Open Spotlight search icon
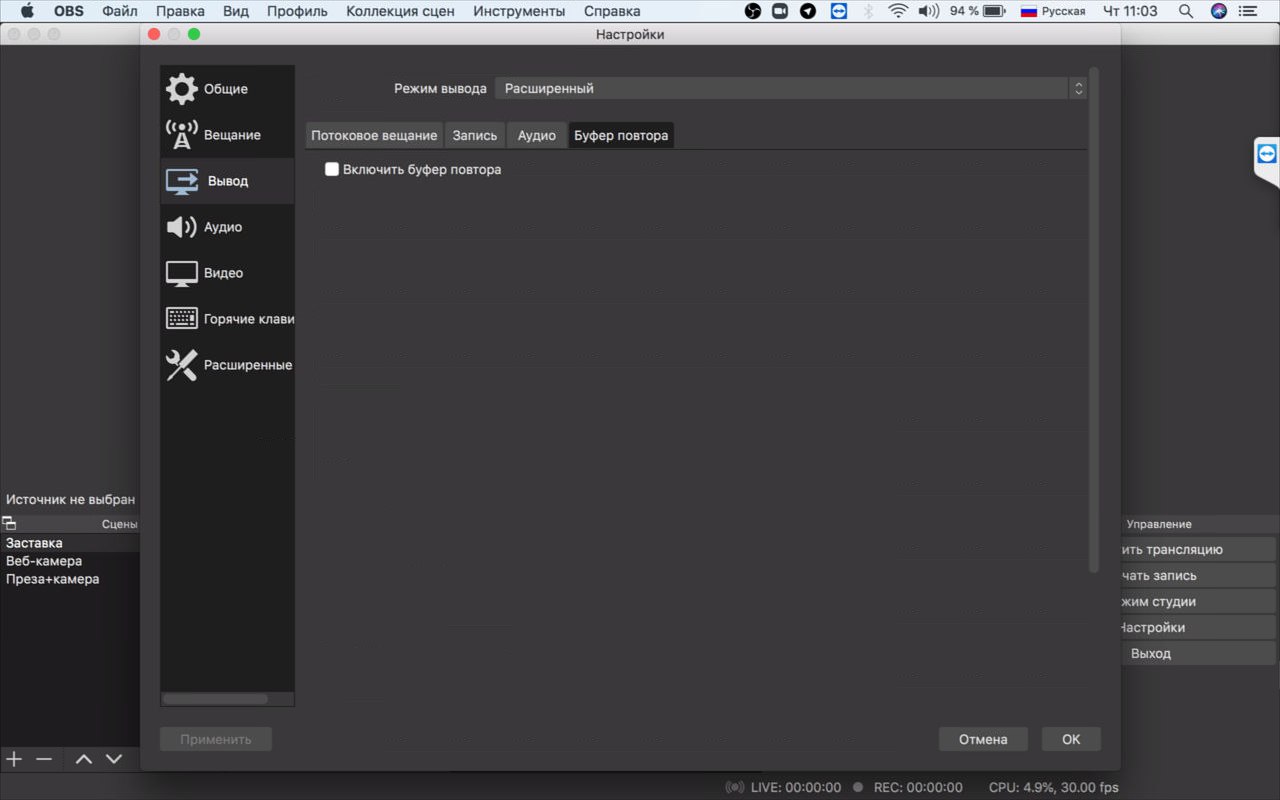 [1186, 11]
